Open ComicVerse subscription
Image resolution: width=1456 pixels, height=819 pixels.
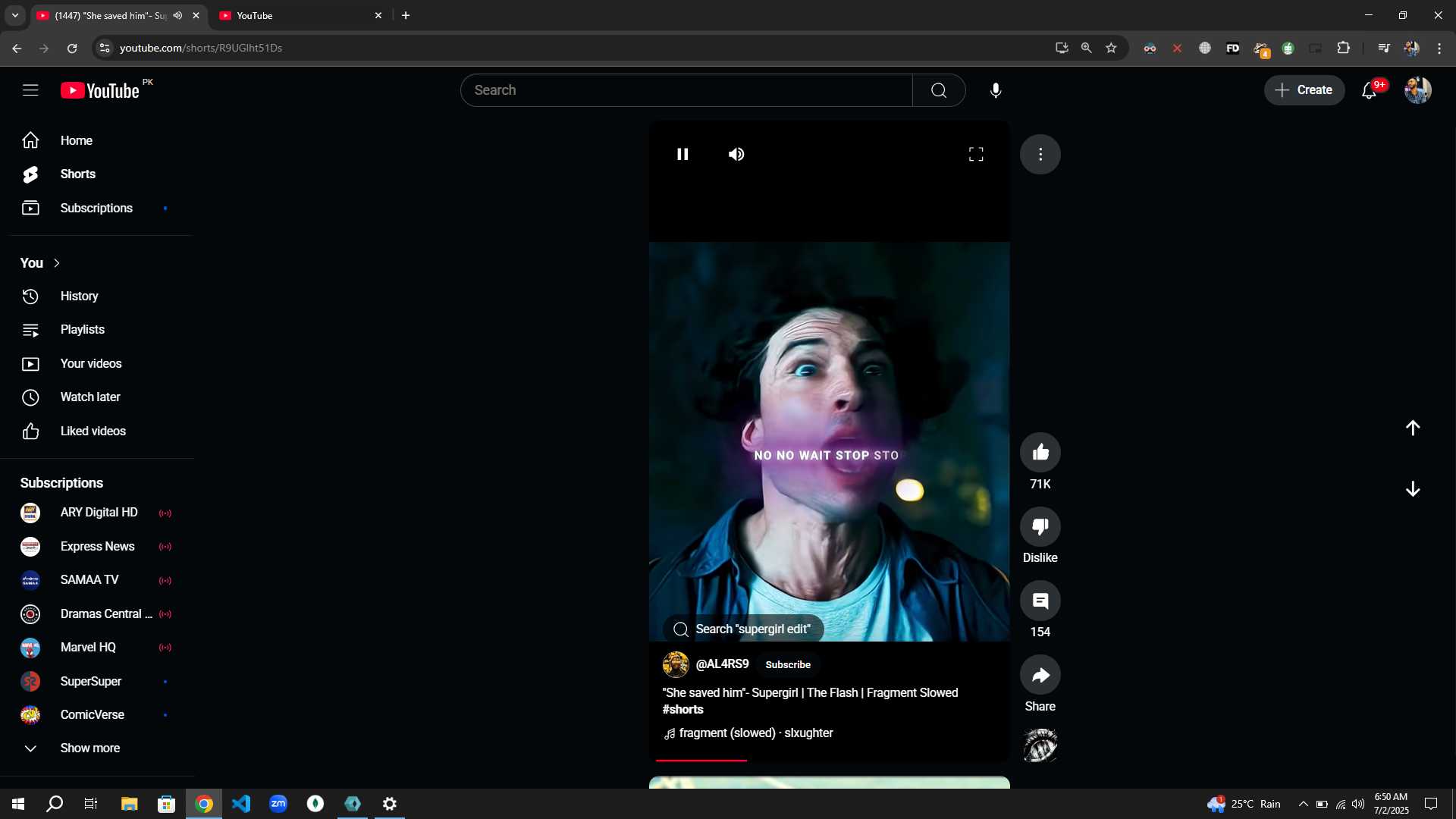tap(97, 715)
